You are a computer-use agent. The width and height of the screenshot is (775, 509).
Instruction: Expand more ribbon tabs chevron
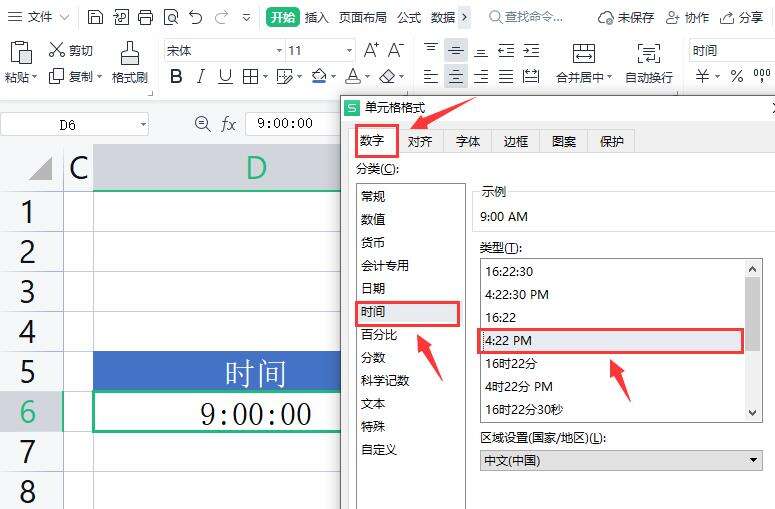pyautogui.click(x=464, y=17)
